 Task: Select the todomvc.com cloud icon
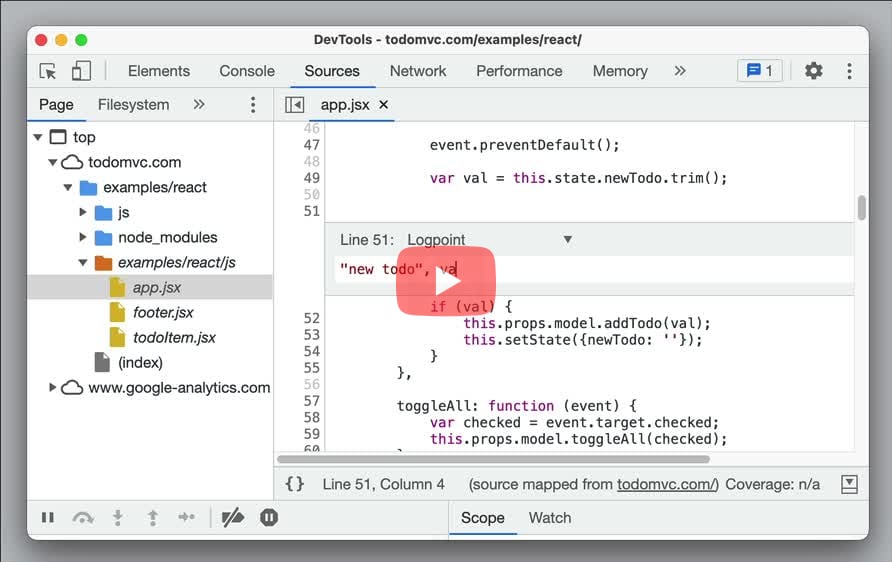[72, 162]
